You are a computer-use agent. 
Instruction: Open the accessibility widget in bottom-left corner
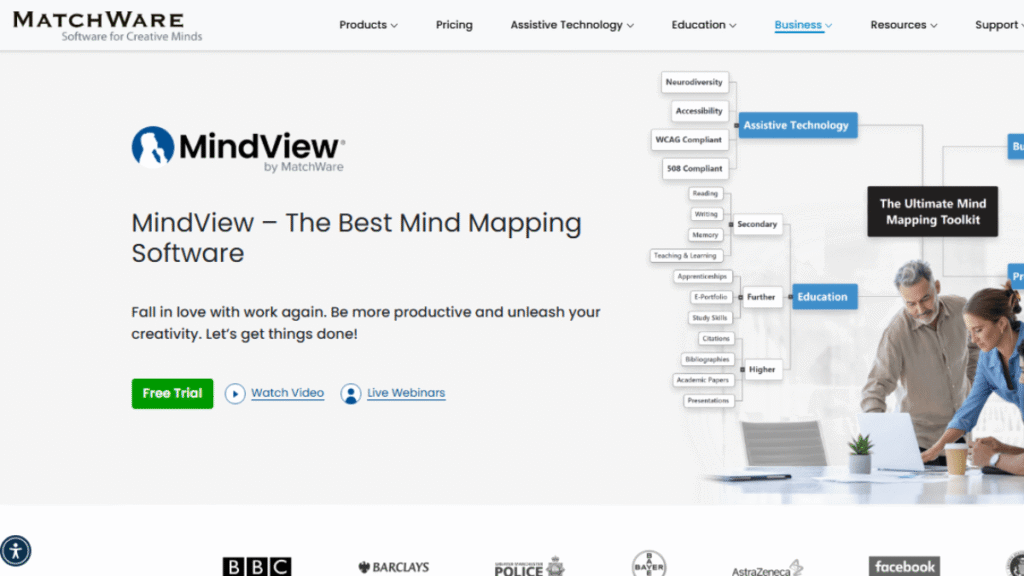(17, 551)
